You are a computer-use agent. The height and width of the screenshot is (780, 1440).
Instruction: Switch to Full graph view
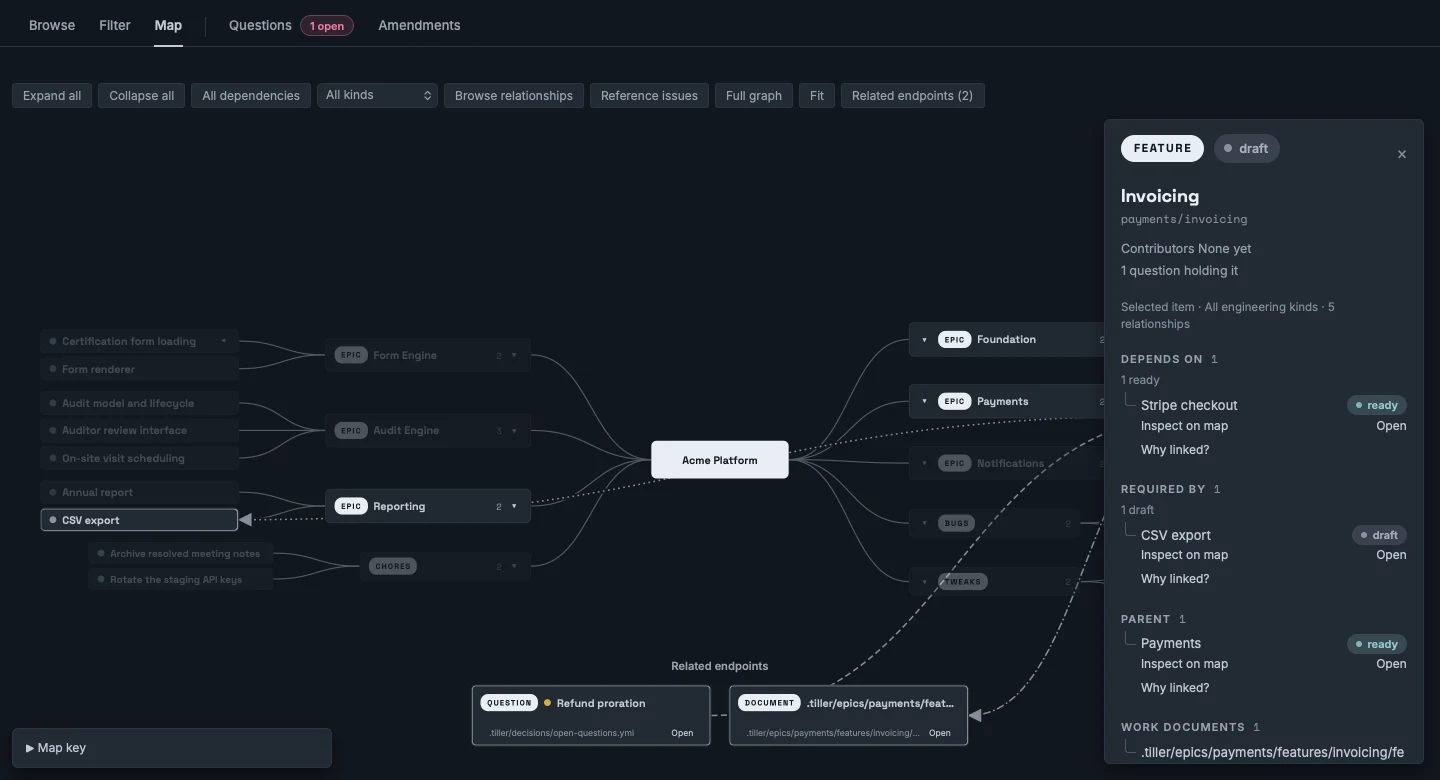click(x=754, y=95)
